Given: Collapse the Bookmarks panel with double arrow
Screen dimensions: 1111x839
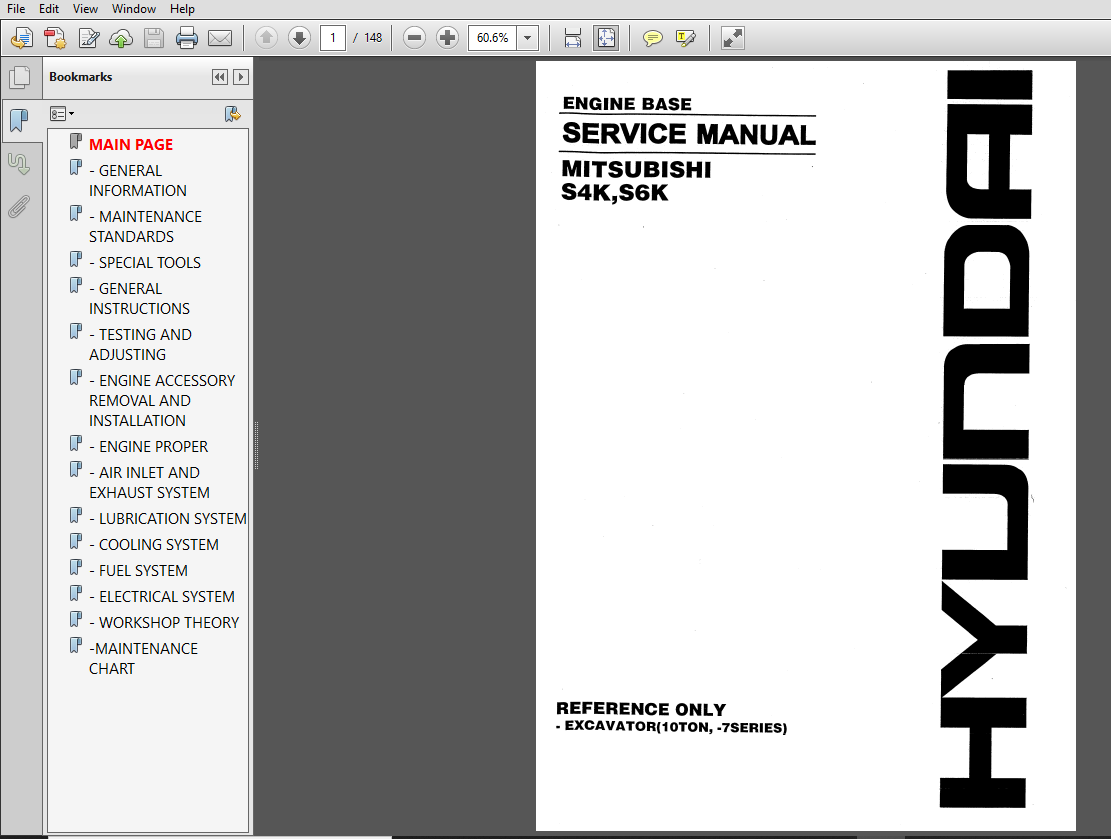Looking at the screenshot, I should [220, 77].
